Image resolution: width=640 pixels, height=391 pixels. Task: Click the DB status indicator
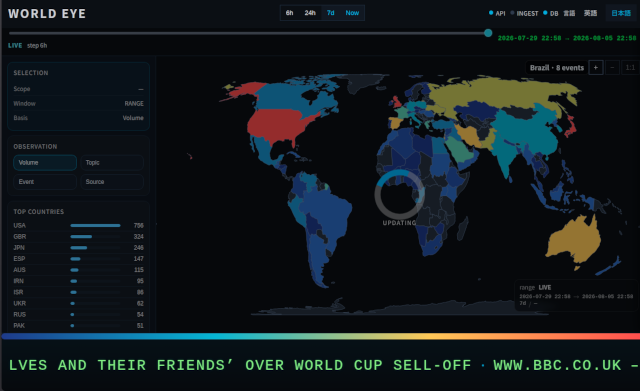(x=551, y=13)
